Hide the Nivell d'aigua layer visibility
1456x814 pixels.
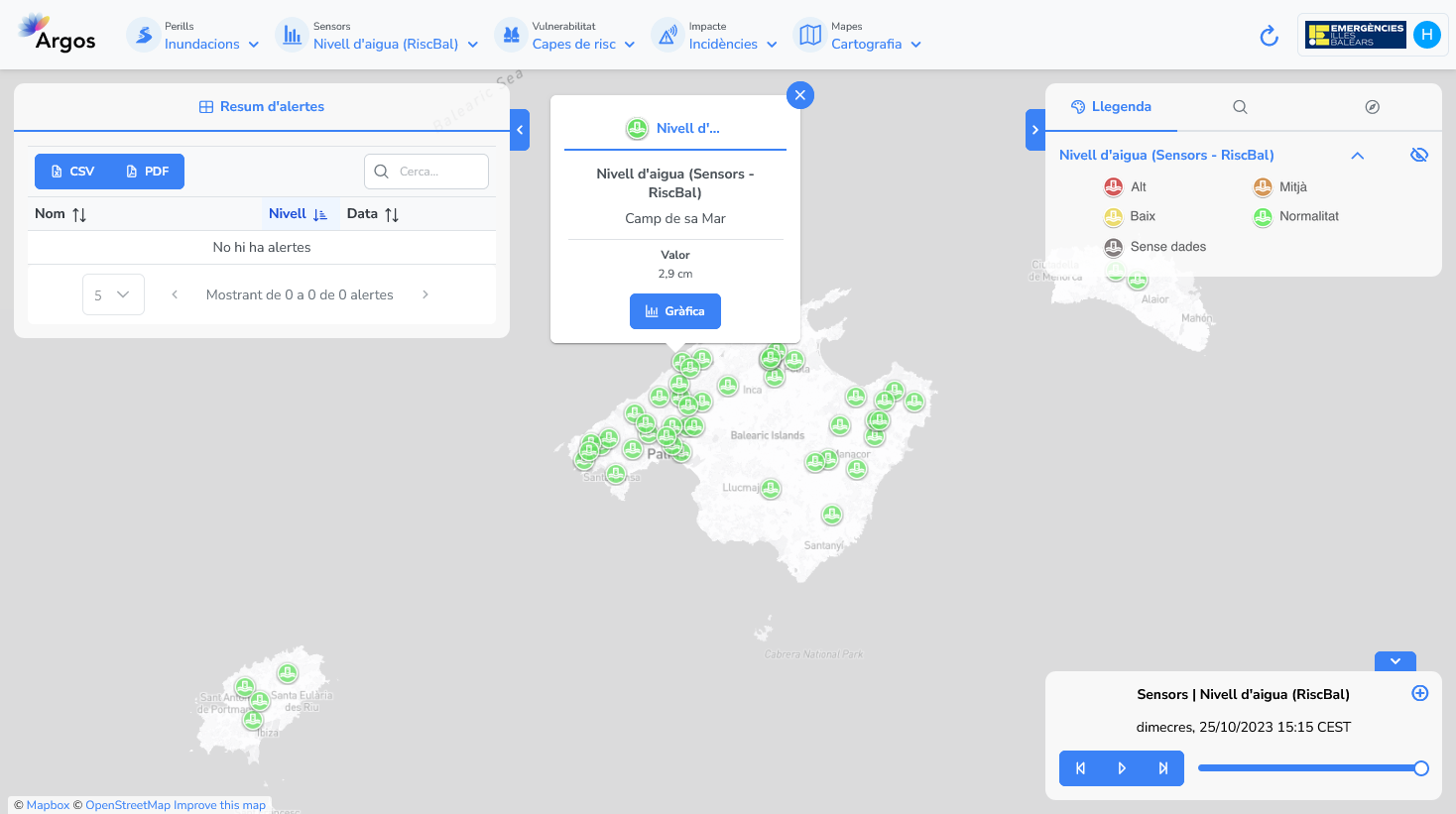(1419, 155)
